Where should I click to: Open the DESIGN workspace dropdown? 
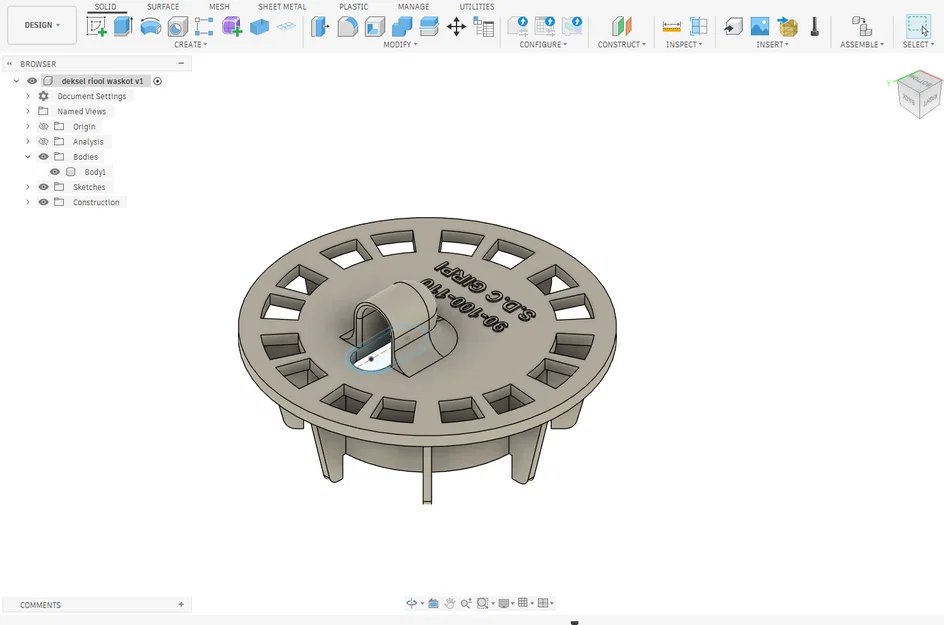[x=42, y=25]
